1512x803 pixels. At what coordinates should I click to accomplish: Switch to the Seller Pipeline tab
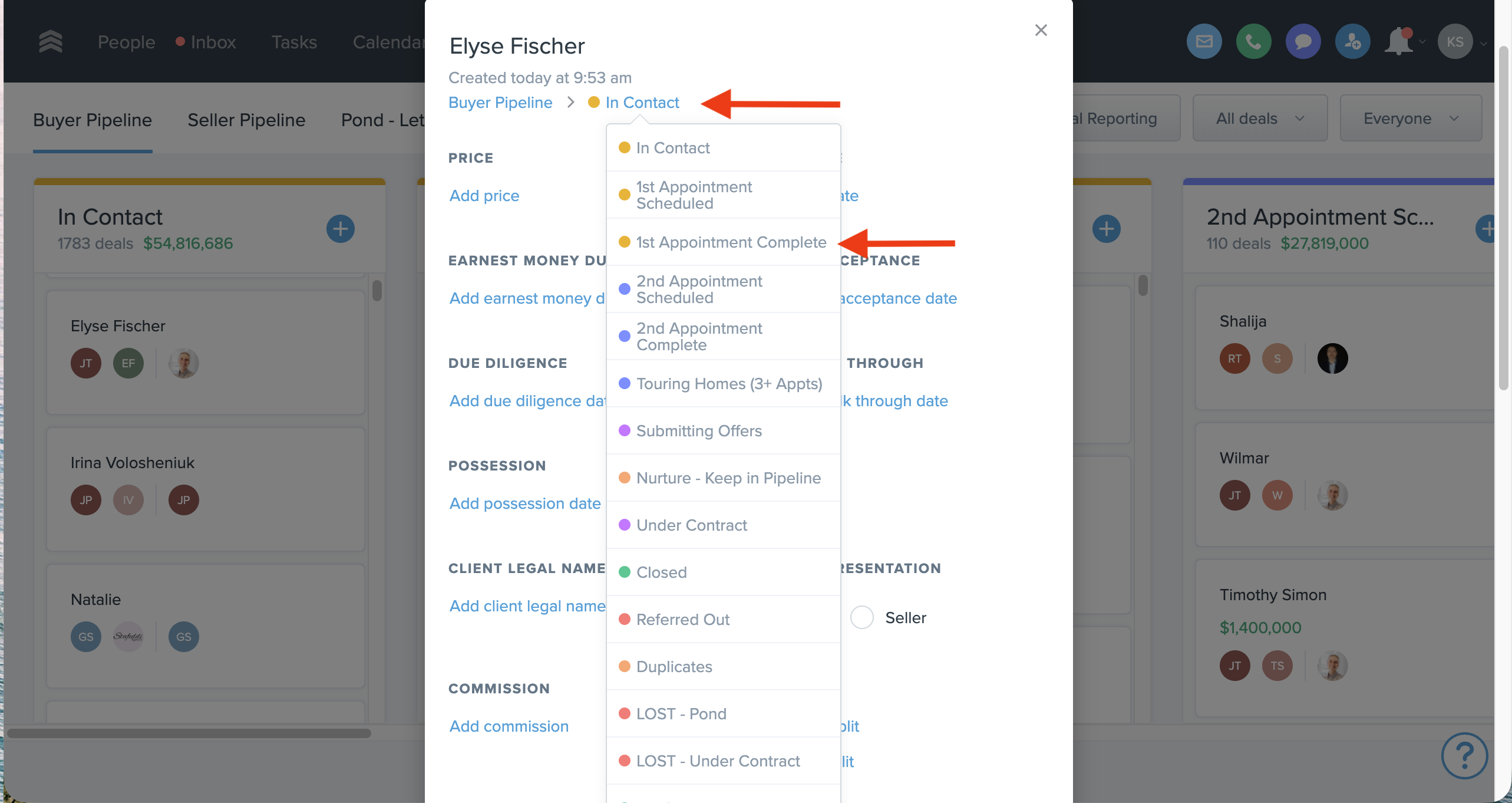click(x=246, y=120)
